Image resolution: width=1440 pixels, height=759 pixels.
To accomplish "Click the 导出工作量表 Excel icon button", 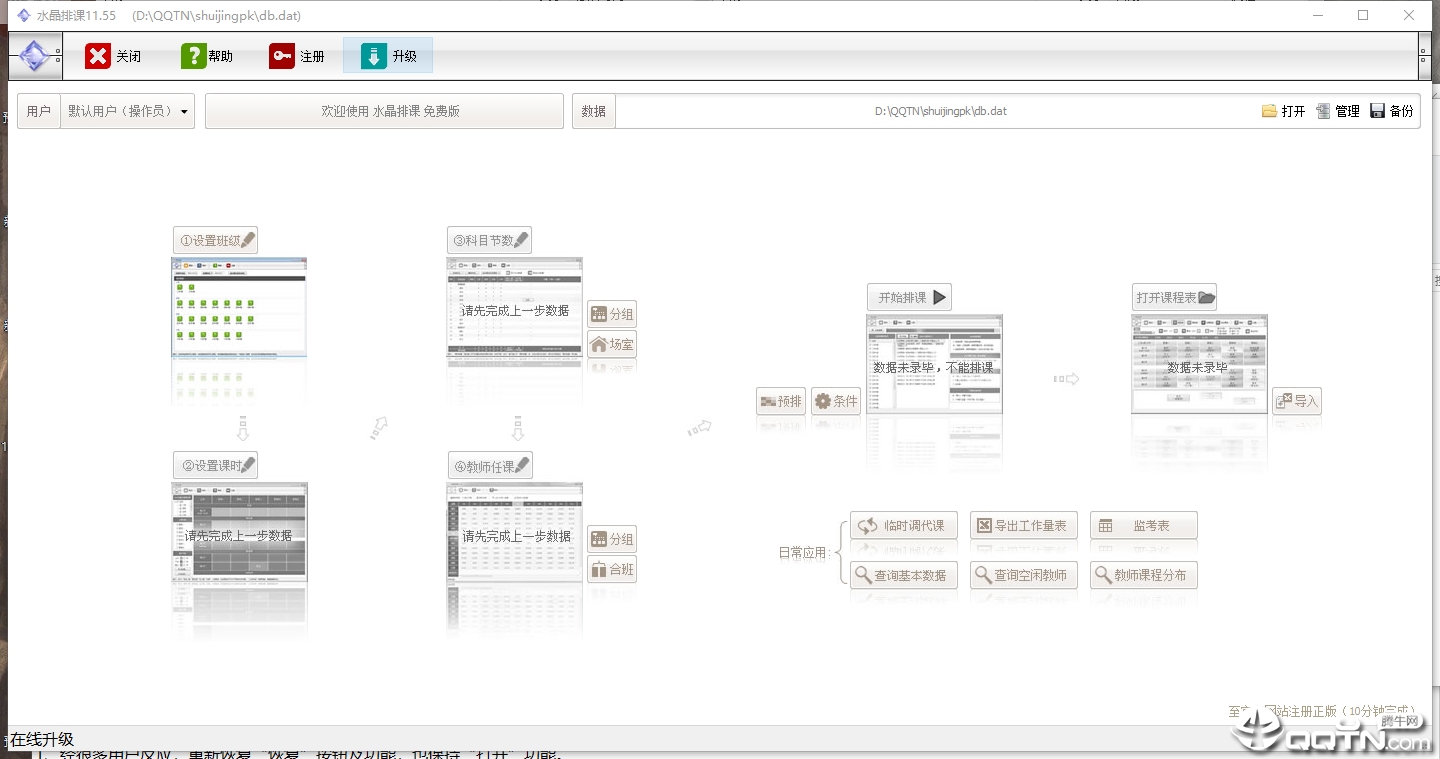I will tap(1024, 525).
